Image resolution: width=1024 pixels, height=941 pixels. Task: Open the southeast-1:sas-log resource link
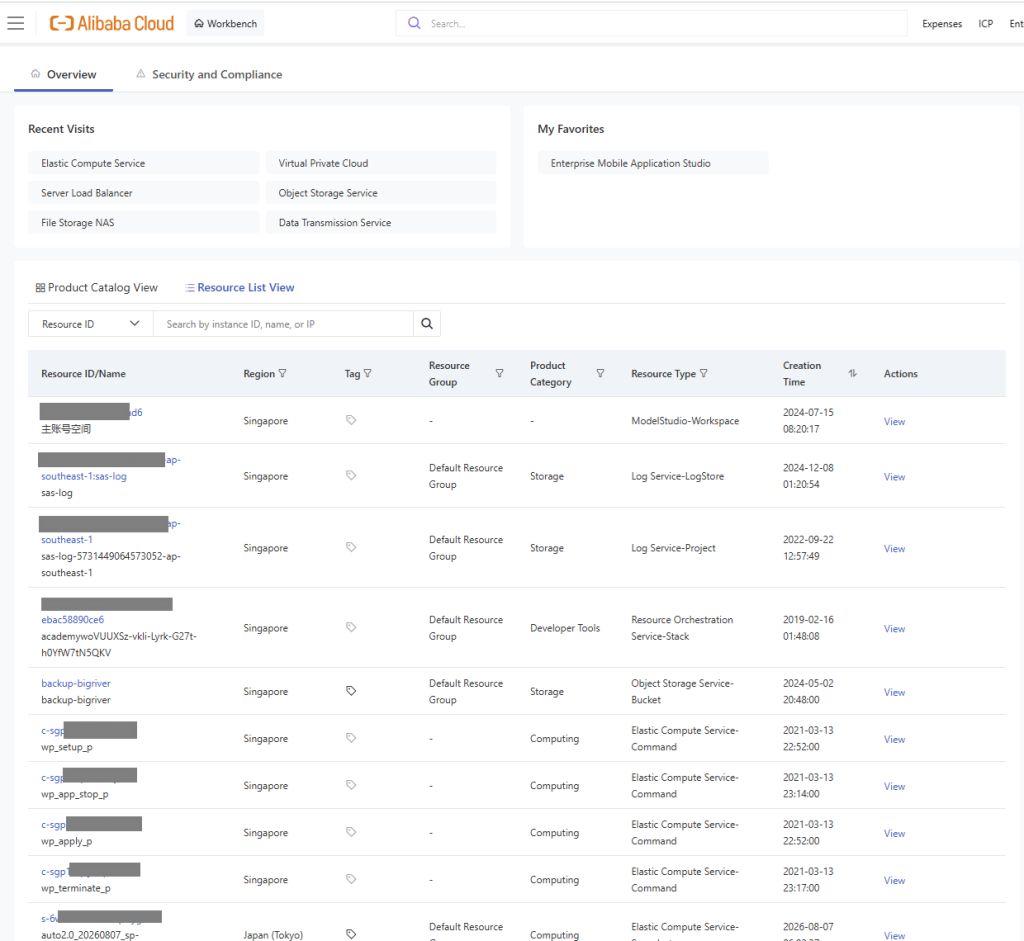(84, 476)
